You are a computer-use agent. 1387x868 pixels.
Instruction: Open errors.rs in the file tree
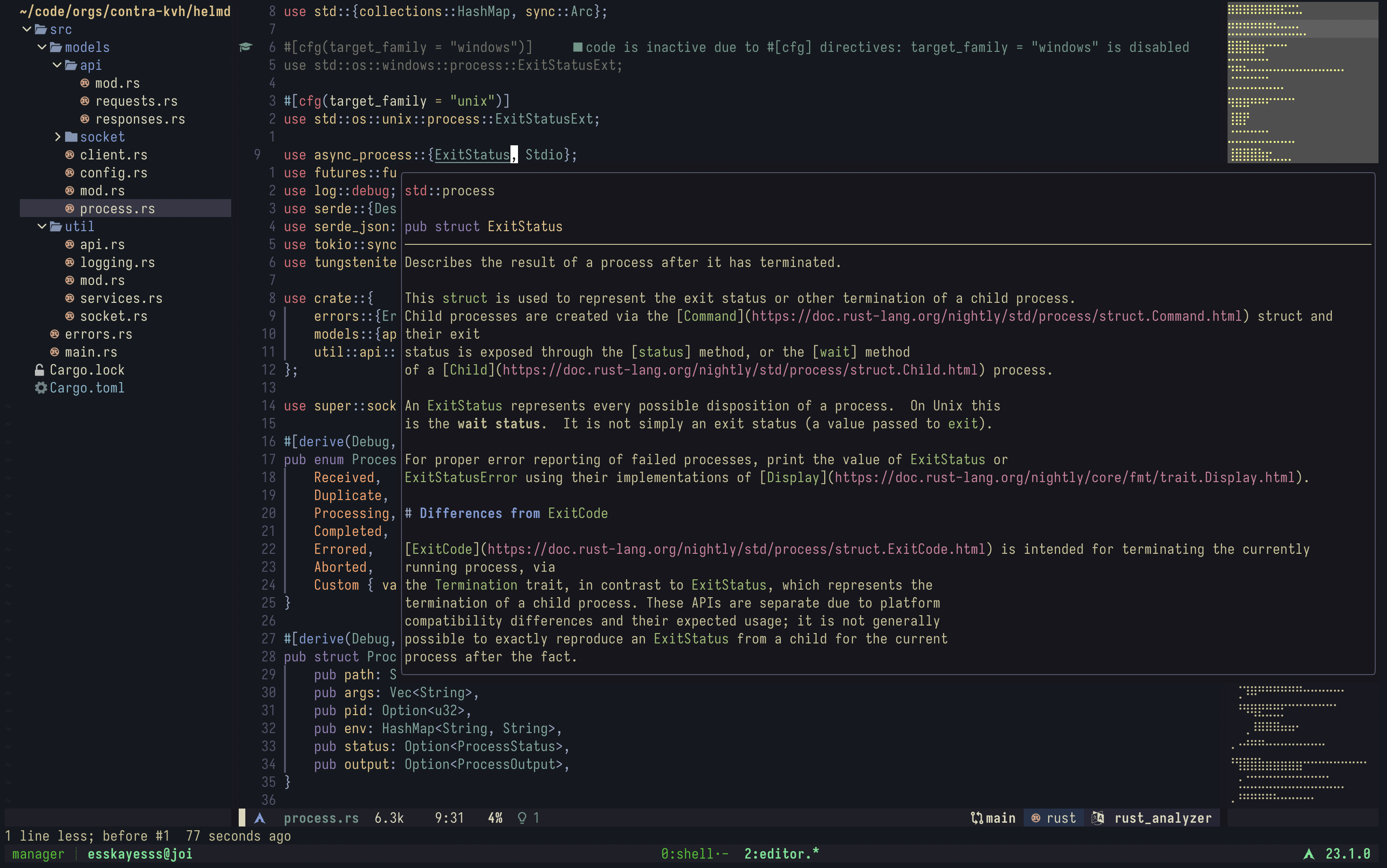[x=98, y=334]
